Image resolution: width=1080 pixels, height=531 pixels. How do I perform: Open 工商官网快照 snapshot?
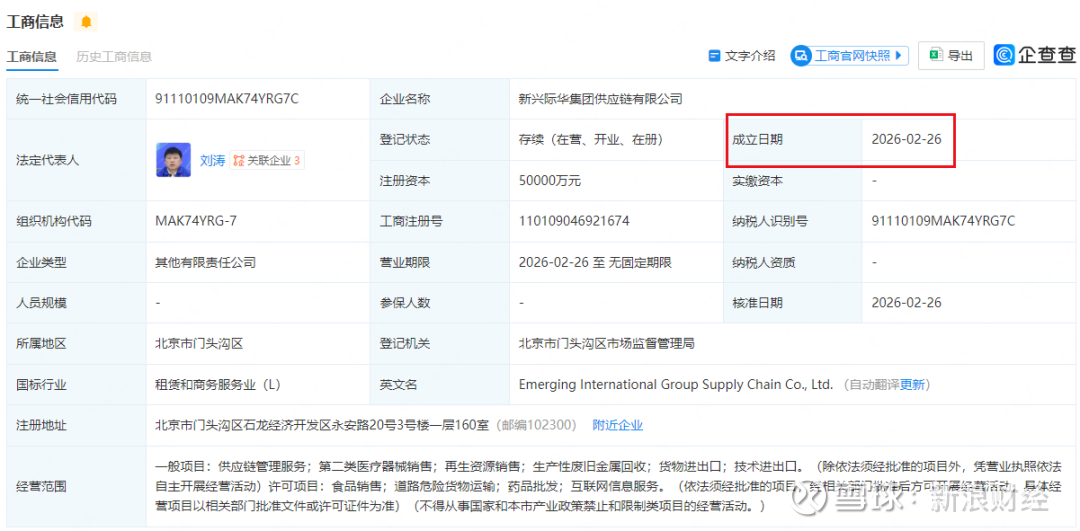pos(849,56)
